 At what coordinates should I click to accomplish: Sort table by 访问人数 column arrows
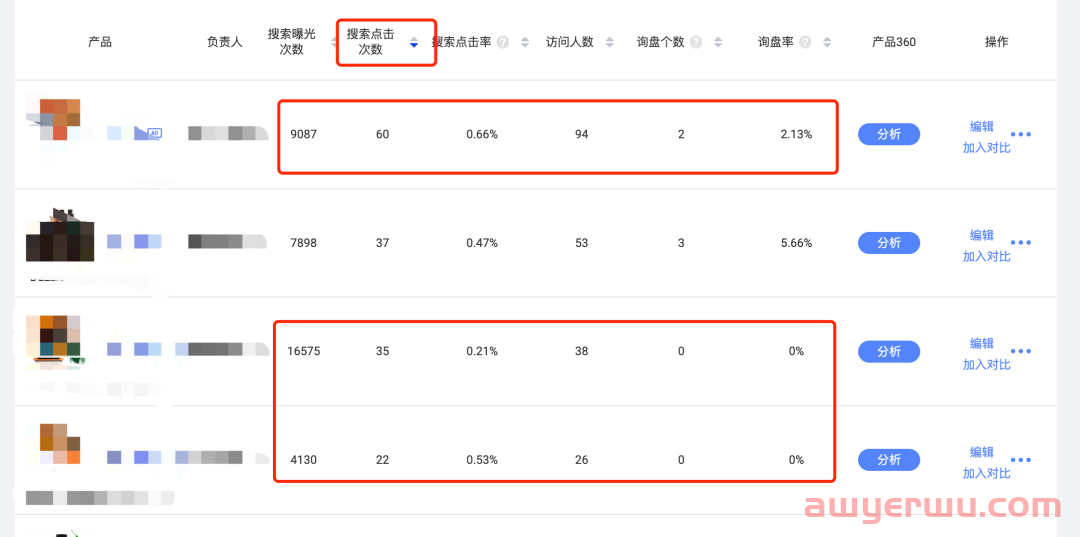(x=610, y=42)
